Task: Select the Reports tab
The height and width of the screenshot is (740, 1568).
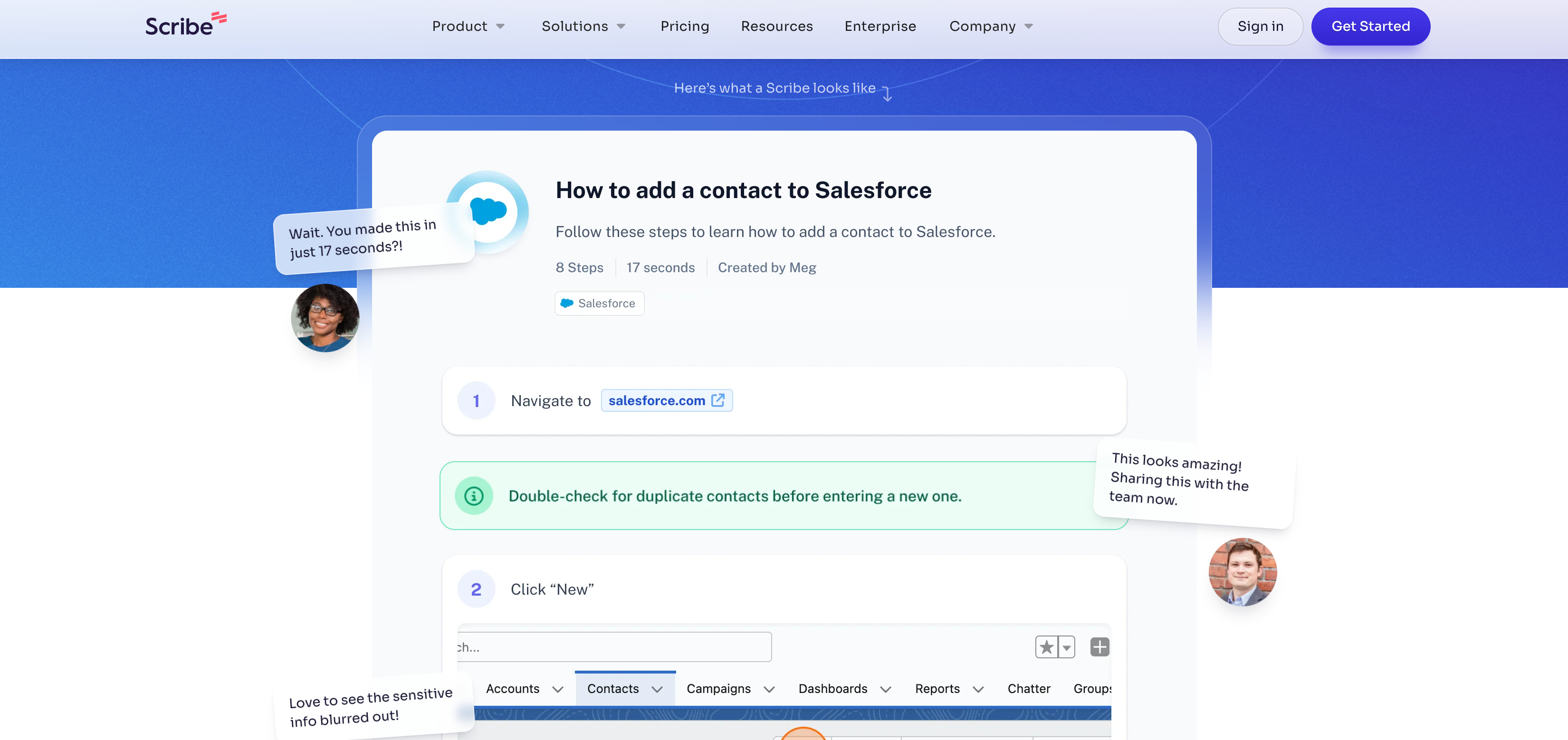Action: tap(937, 689)
